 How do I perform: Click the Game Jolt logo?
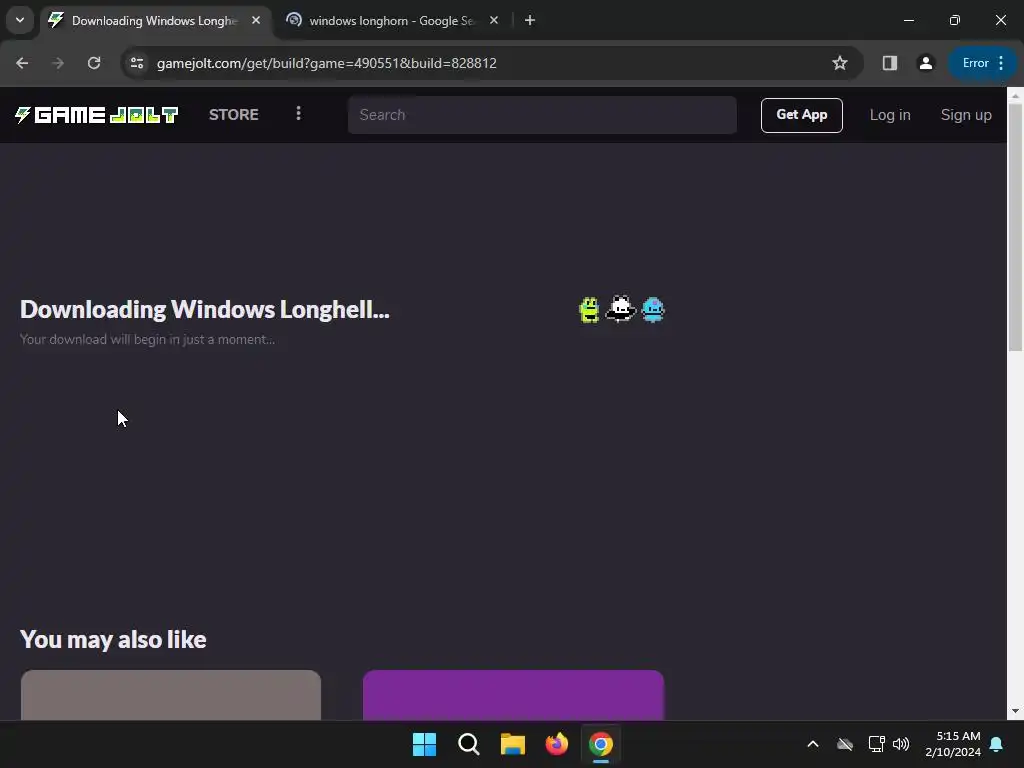97,115
